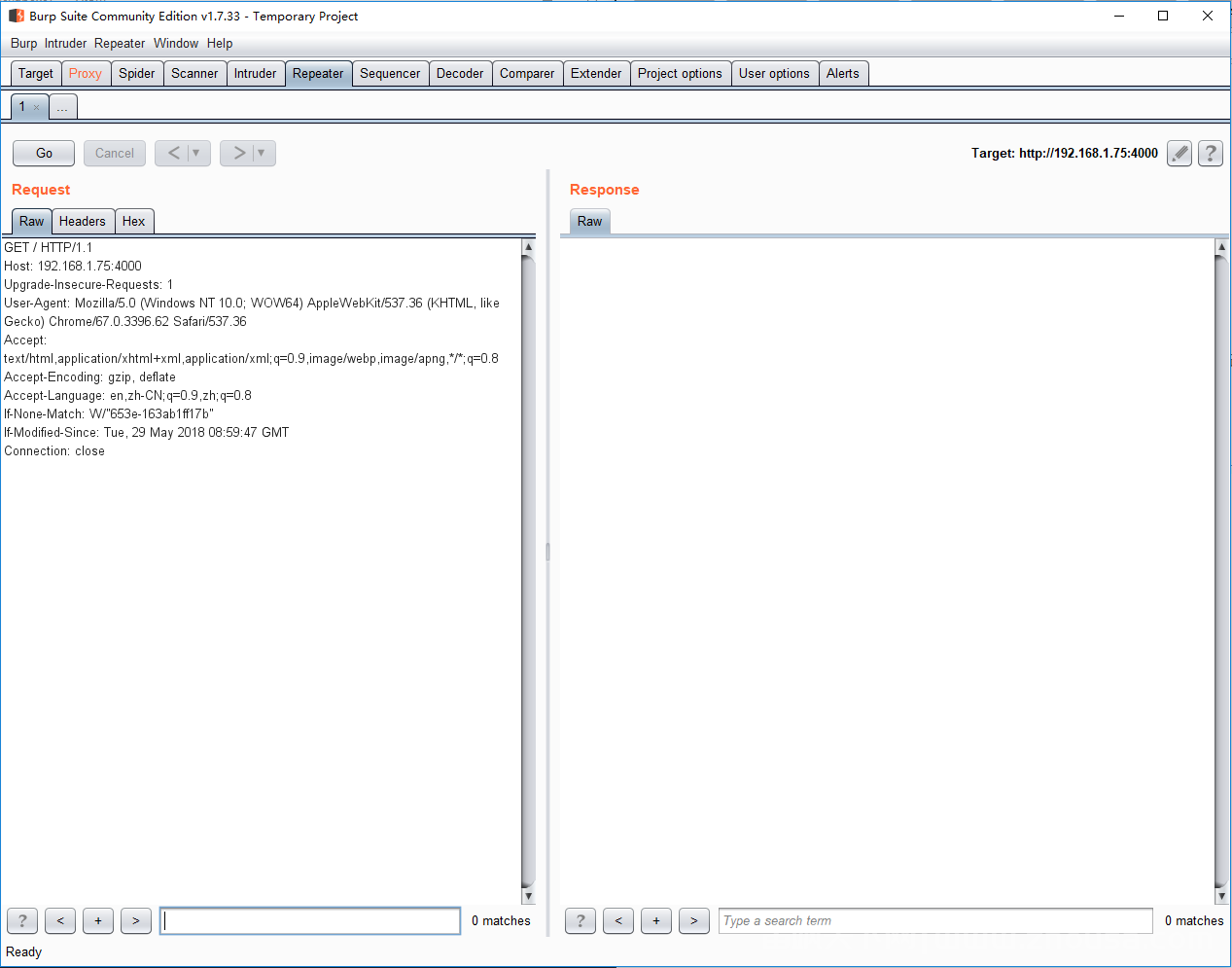Open the User options tab

(x=774, y=73)
